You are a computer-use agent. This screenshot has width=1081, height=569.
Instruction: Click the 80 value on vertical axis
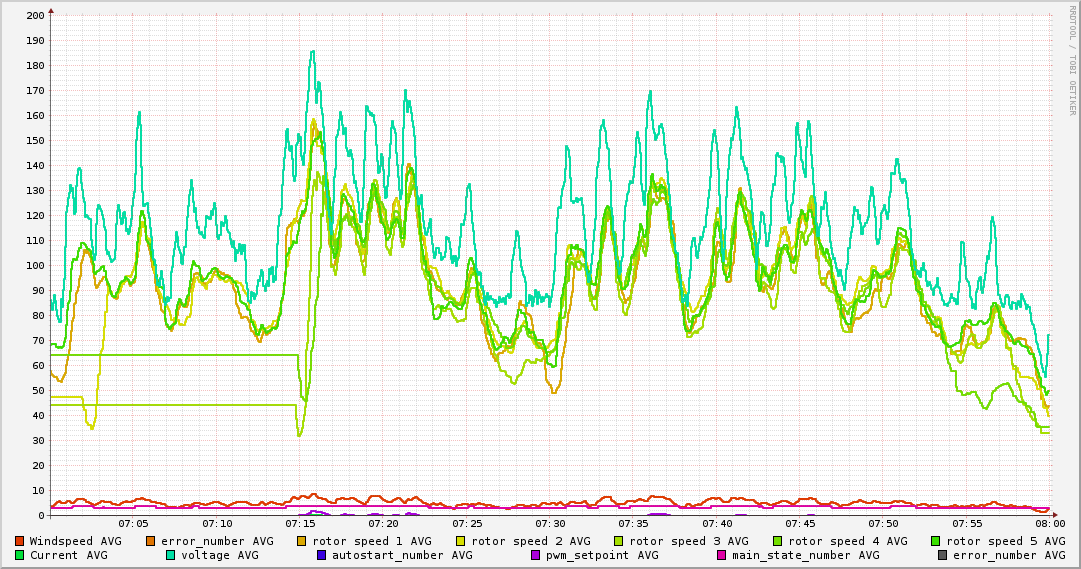[x=38, y=316]
